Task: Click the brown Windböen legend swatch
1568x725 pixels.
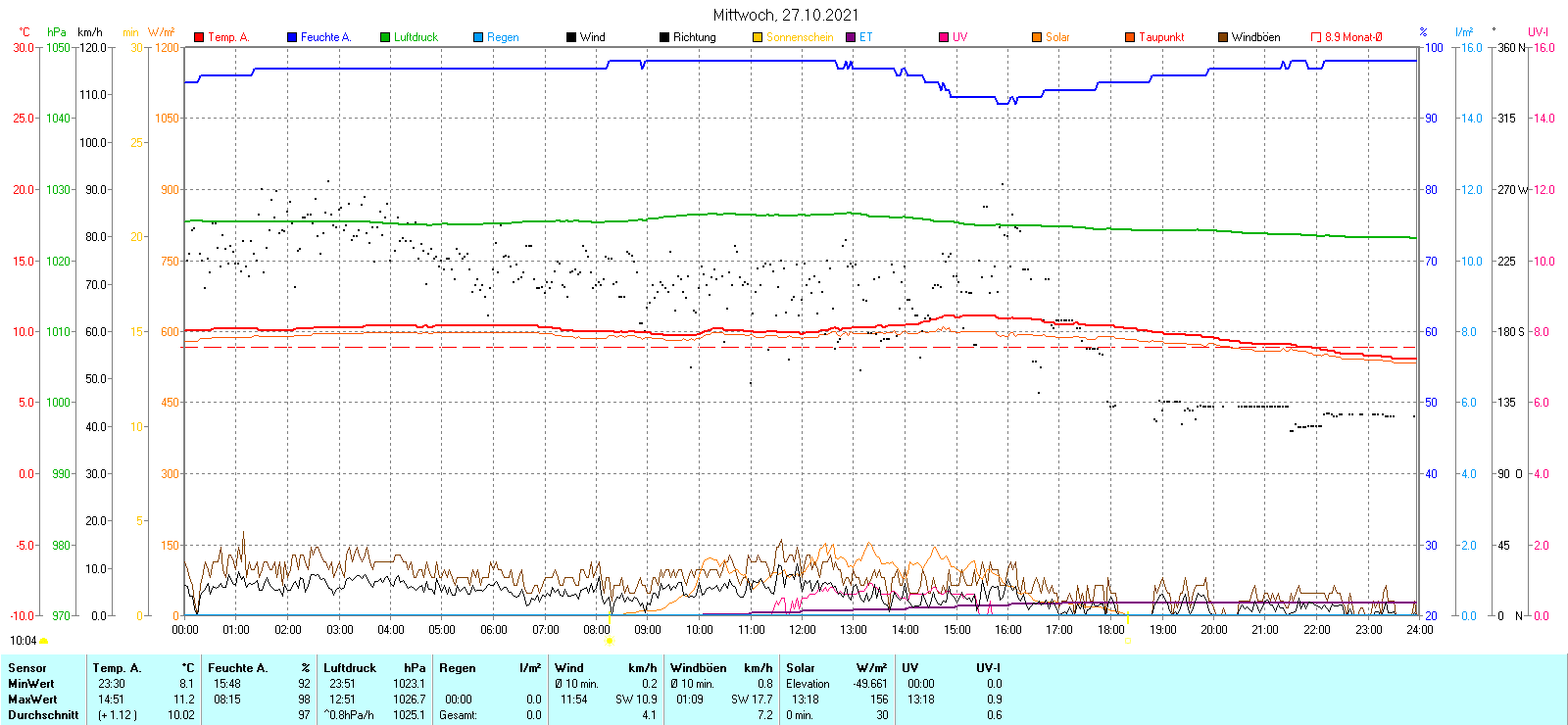Action: tap(1223, 37)
